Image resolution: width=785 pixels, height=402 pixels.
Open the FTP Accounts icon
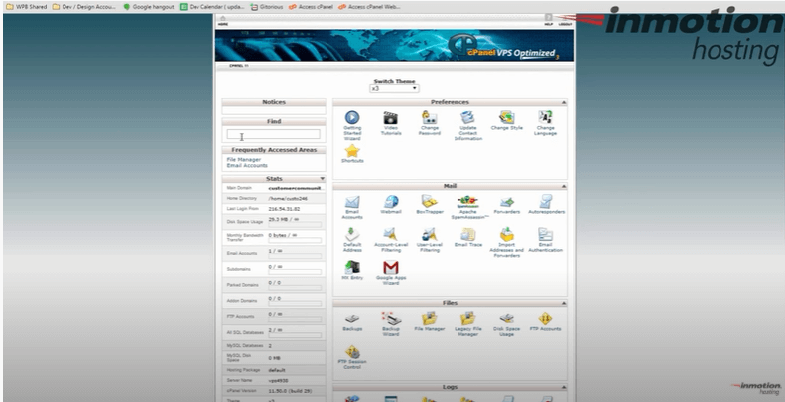[x=545, y=319]
